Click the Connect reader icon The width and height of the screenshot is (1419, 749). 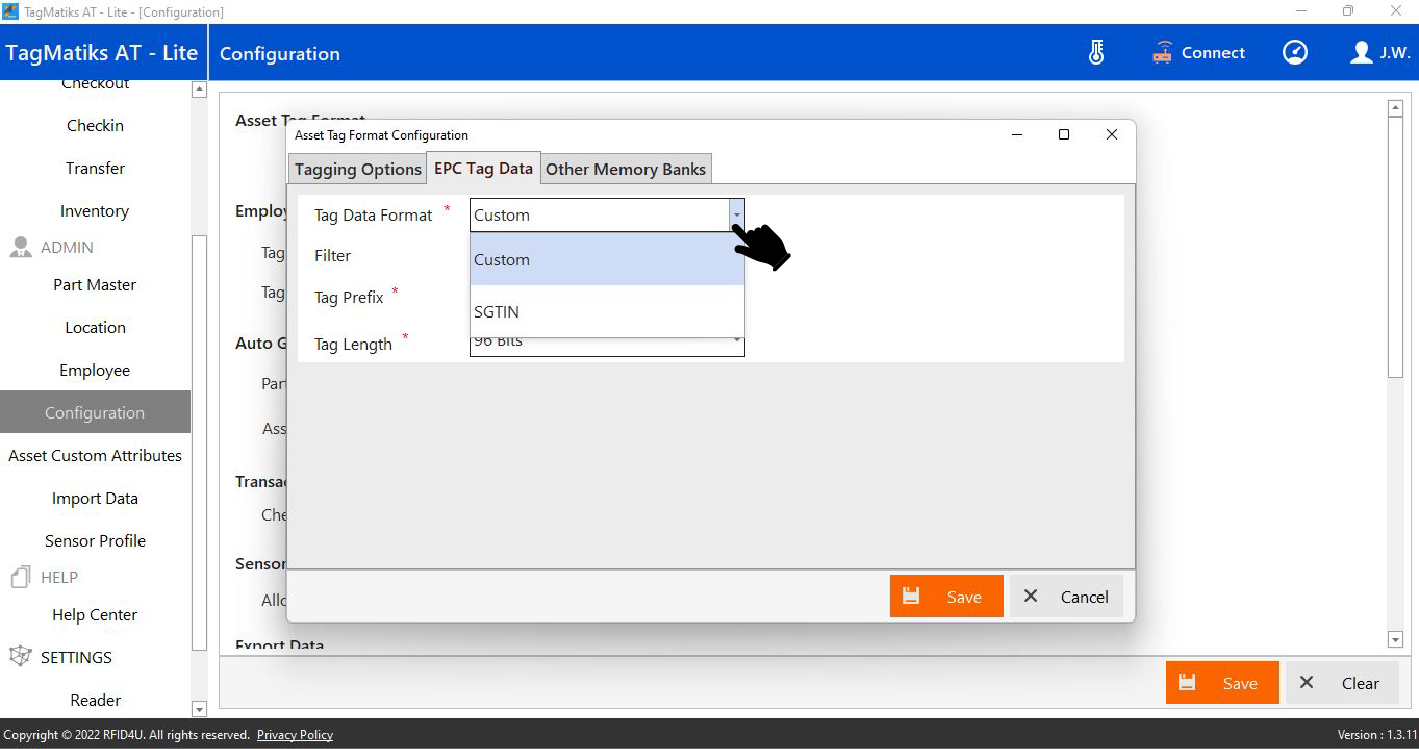pos(1162,53)
